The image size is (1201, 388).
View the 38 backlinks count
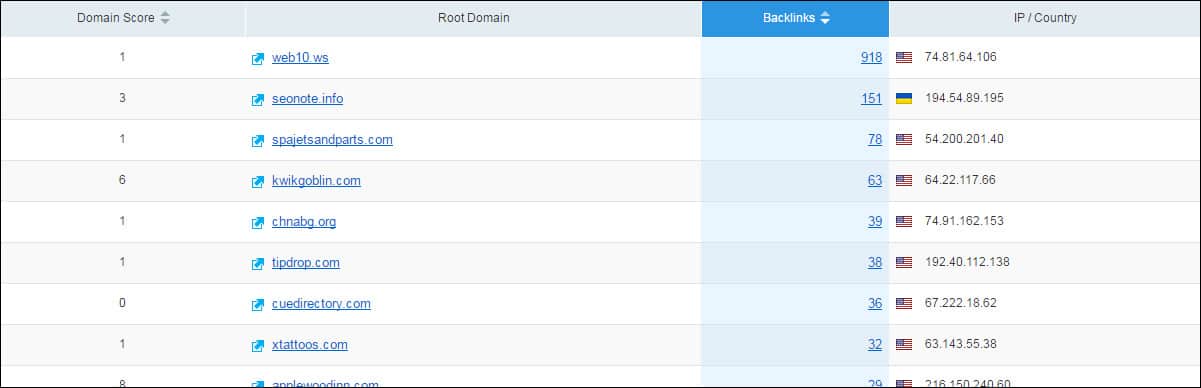click(875, 263)
